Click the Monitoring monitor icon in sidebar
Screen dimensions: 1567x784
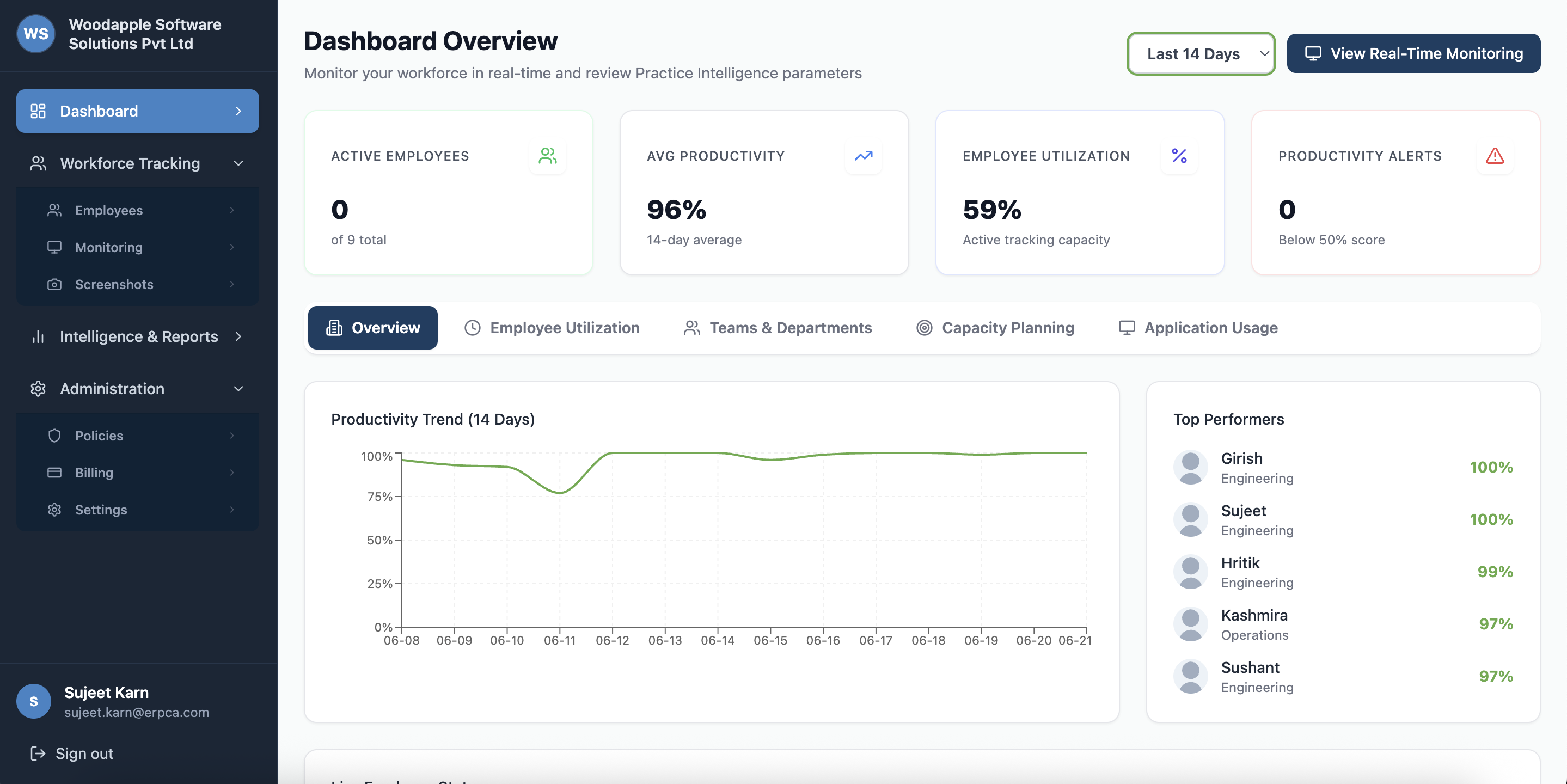54,247
